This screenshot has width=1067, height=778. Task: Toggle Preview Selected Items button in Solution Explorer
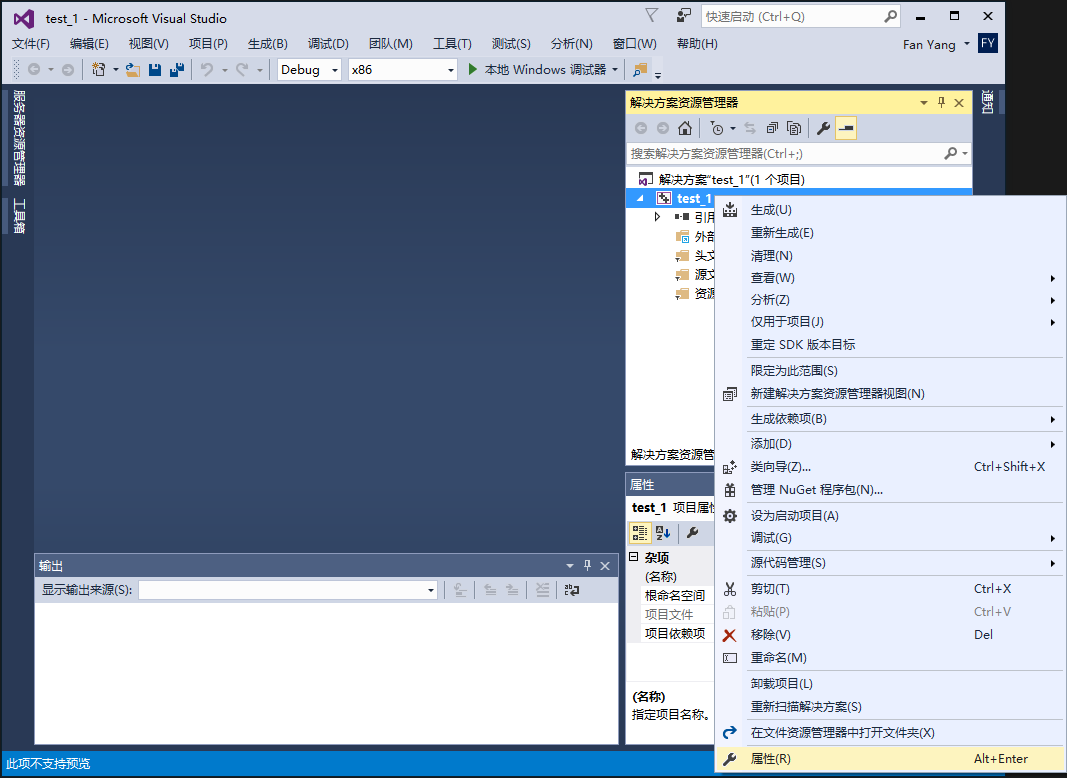846,128
